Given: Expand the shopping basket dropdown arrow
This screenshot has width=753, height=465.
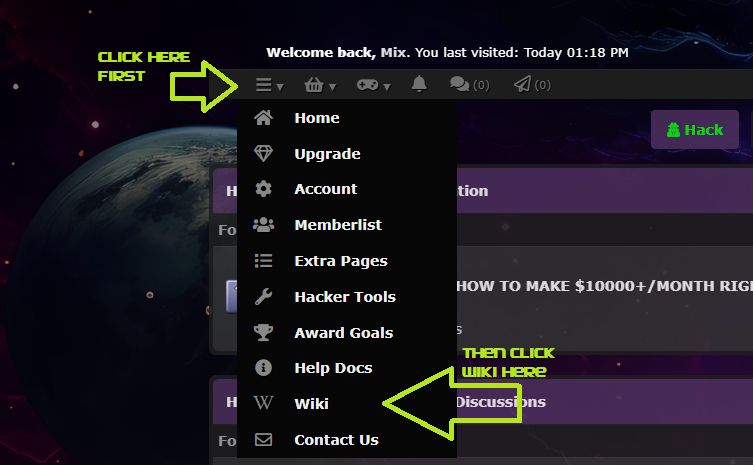Looking at the screenshot, I should (x=332, y=87).
